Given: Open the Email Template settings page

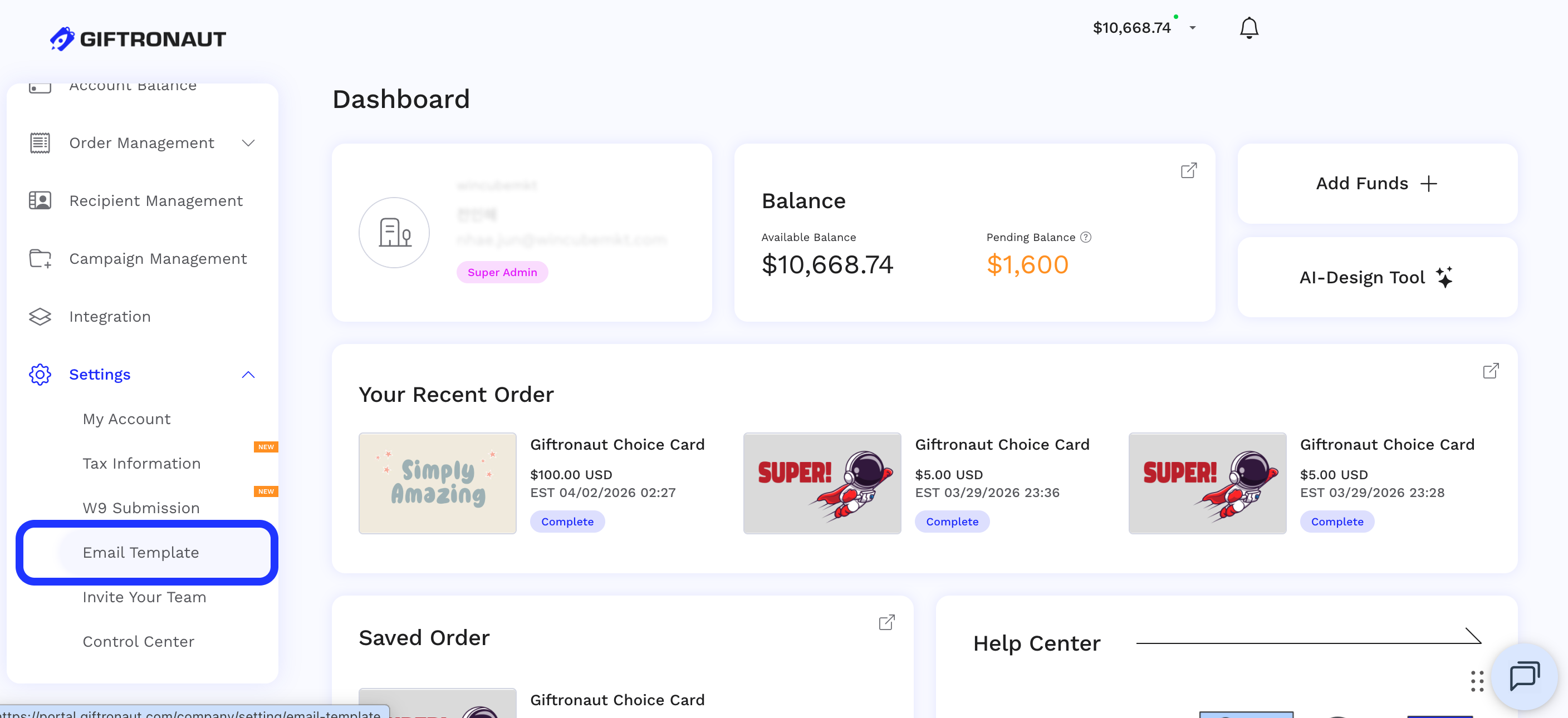Looking at the screenshot, I should point(141,553).
